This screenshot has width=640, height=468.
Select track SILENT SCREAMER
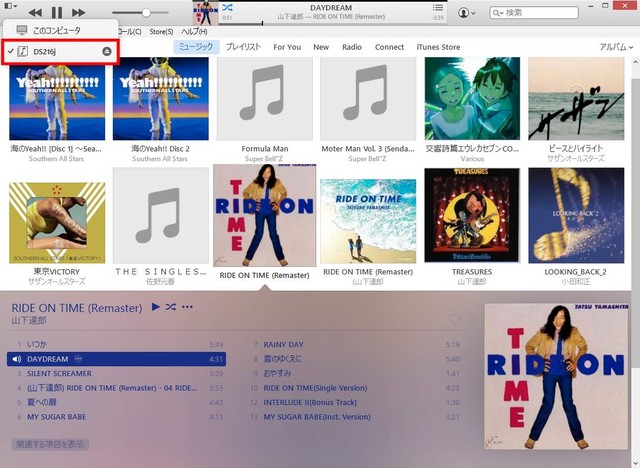[x=116, y=373]
